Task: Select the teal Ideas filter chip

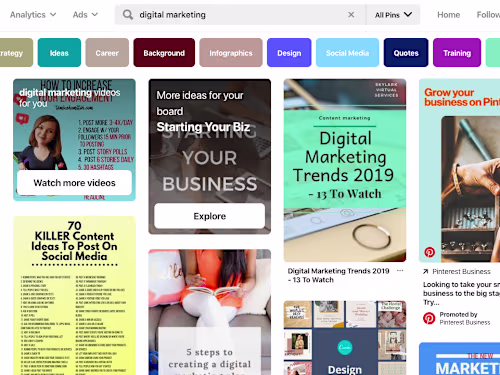Action: pos(59,53)
